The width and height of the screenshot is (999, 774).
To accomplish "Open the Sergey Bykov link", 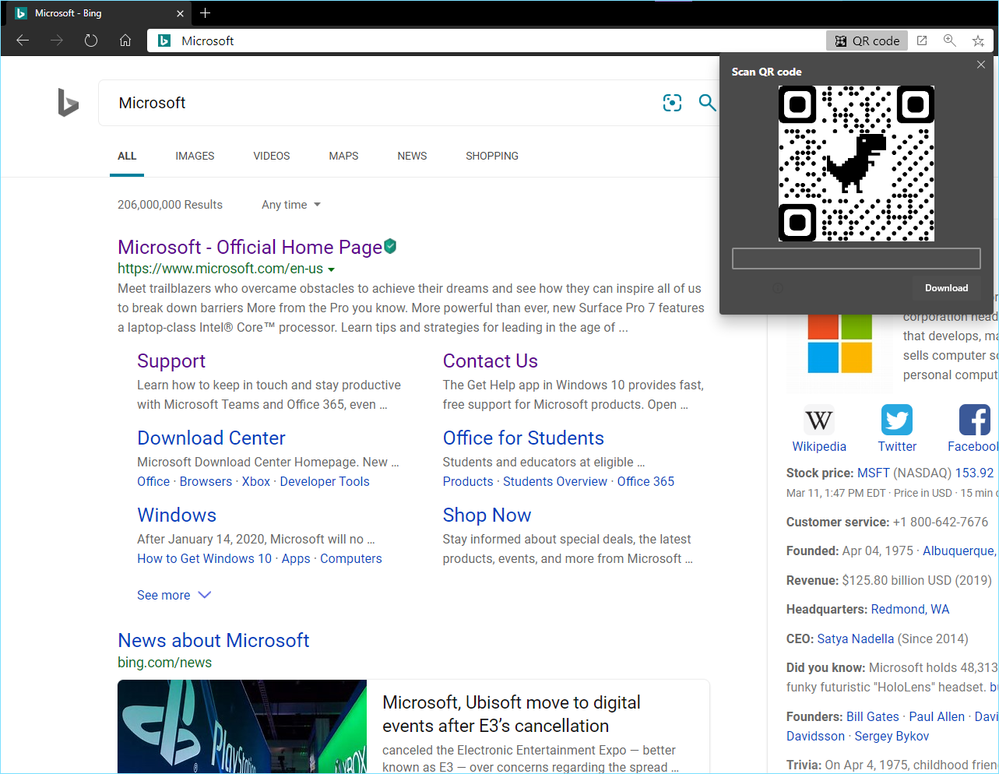I will 891,736.
